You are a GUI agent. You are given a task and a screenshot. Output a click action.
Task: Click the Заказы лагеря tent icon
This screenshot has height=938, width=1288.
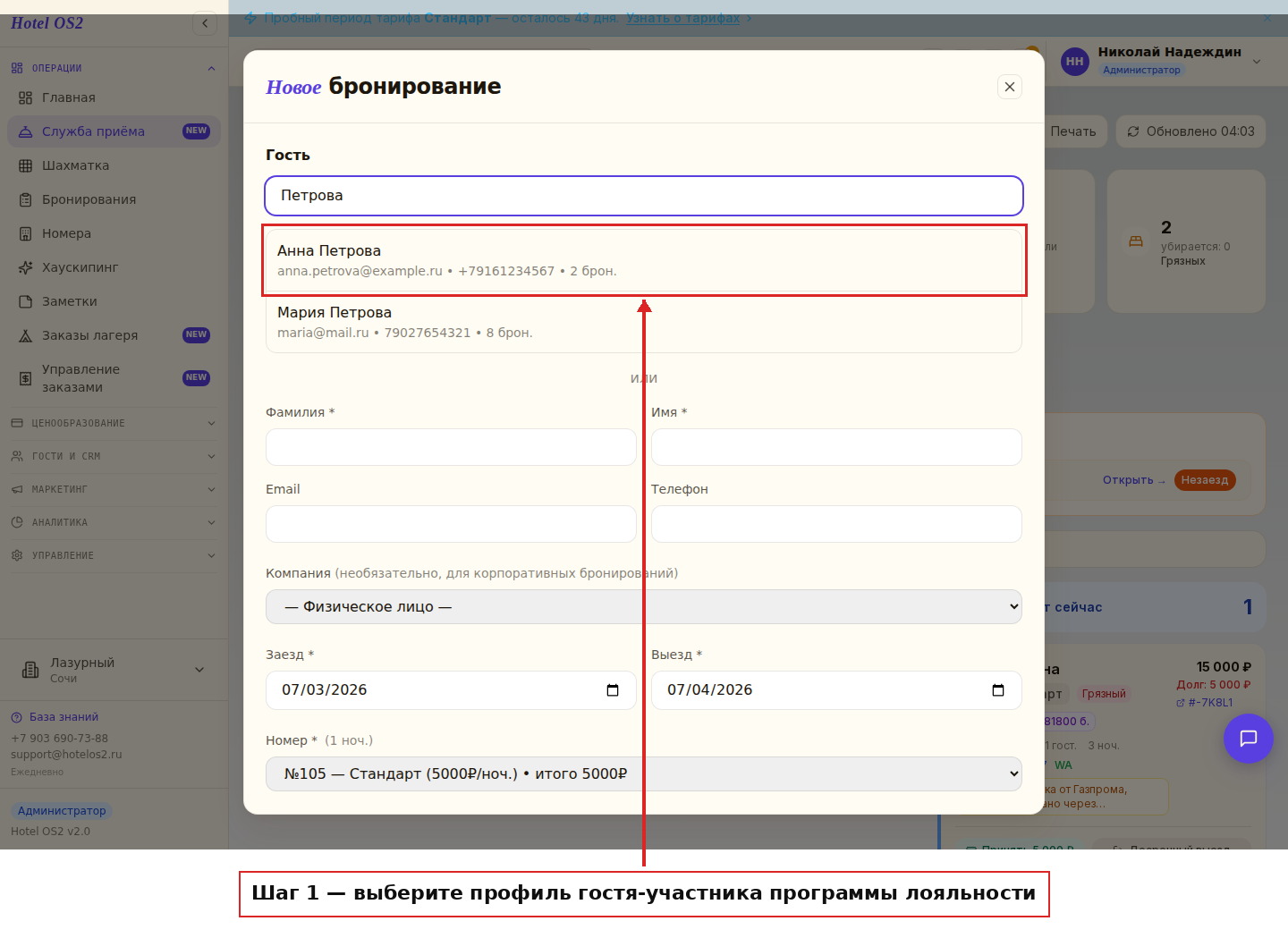click(25, 335)
